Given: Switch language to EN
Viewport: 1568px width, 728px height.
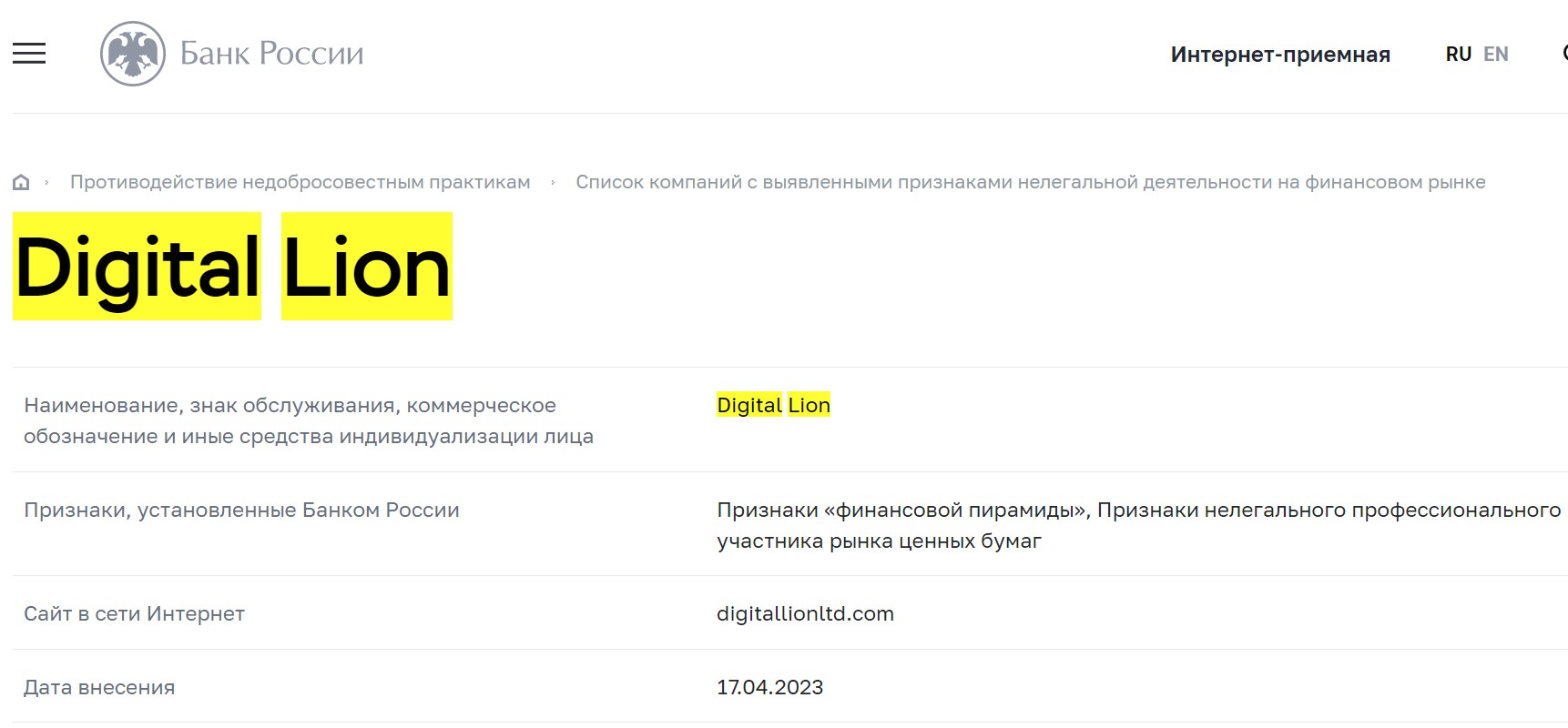Looking at the screenshot, I should [1496, 55].
